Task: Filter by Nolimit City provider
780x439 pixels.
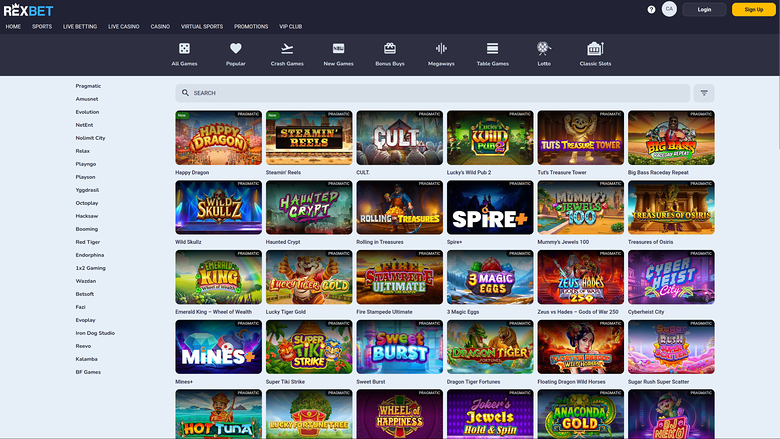Action: pos(90,138)
